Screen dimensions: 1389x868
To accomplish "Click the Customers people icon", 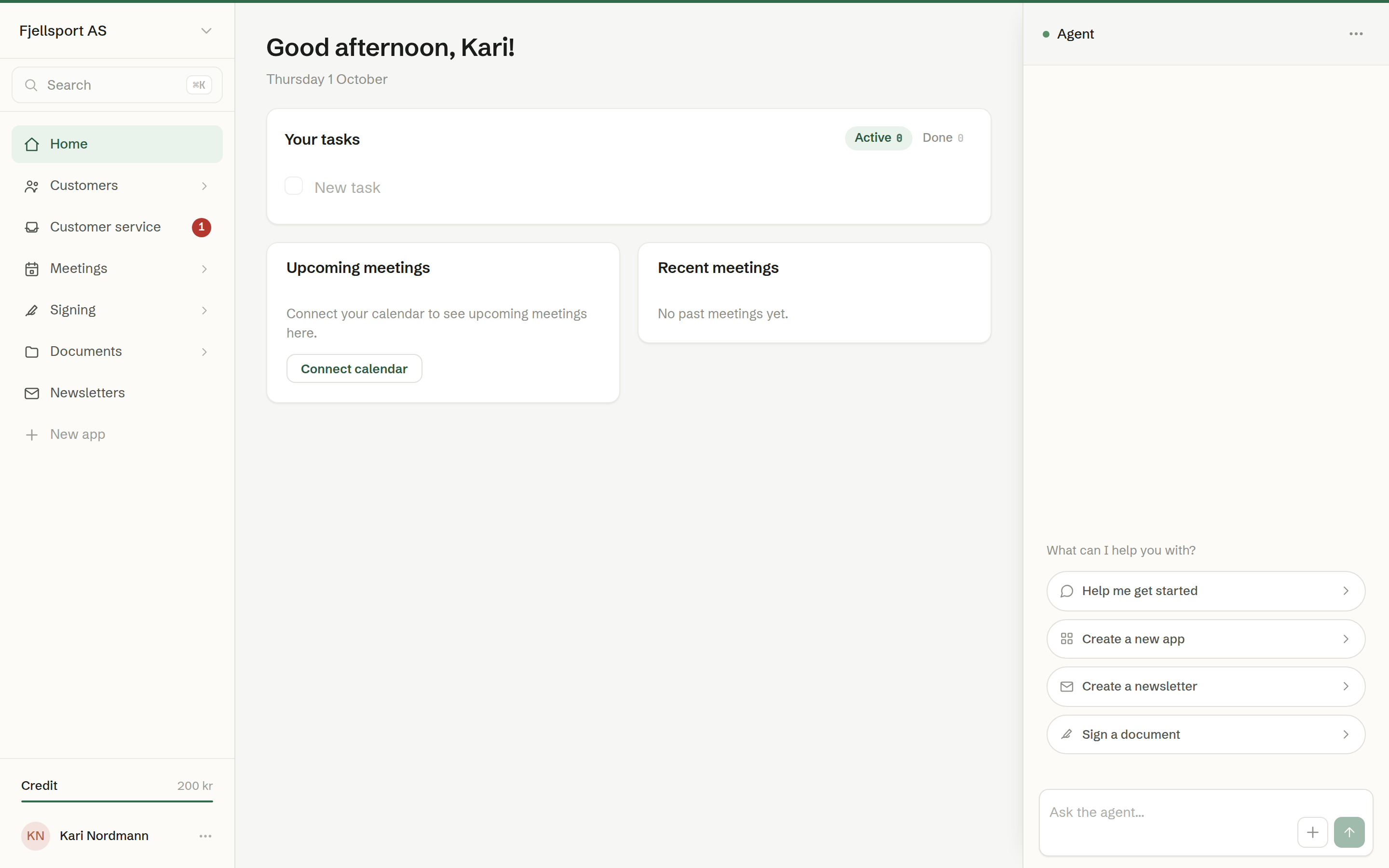I will (32, 186).
